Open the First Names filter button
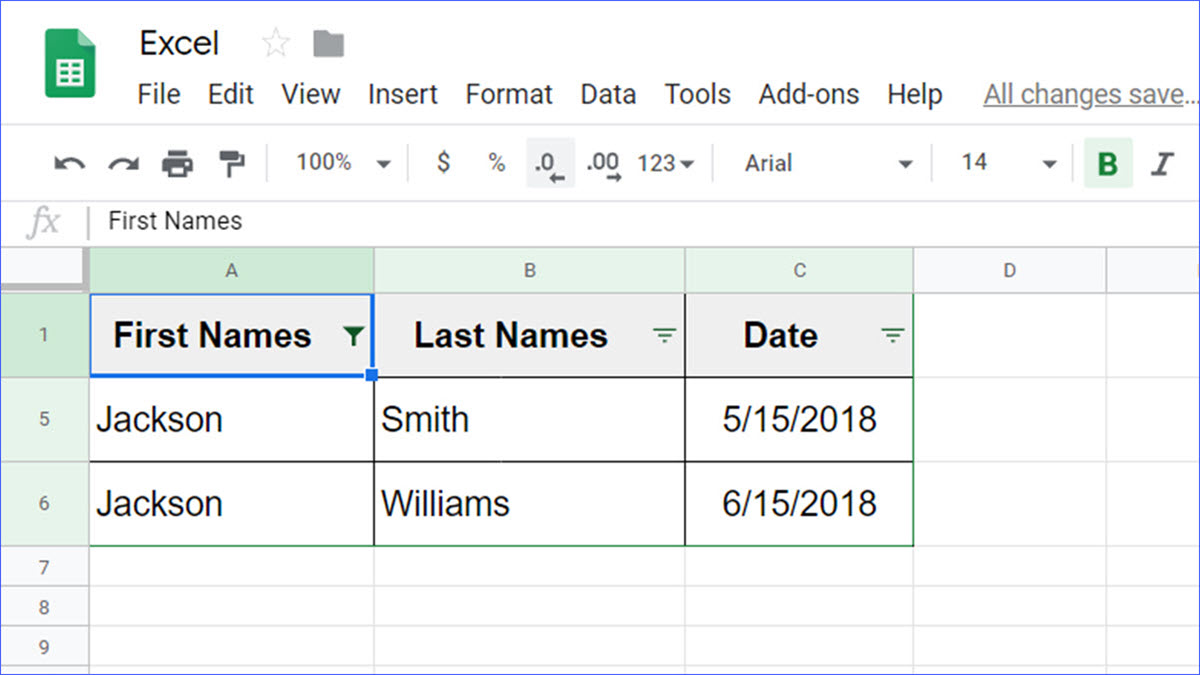 pos(355,336)
